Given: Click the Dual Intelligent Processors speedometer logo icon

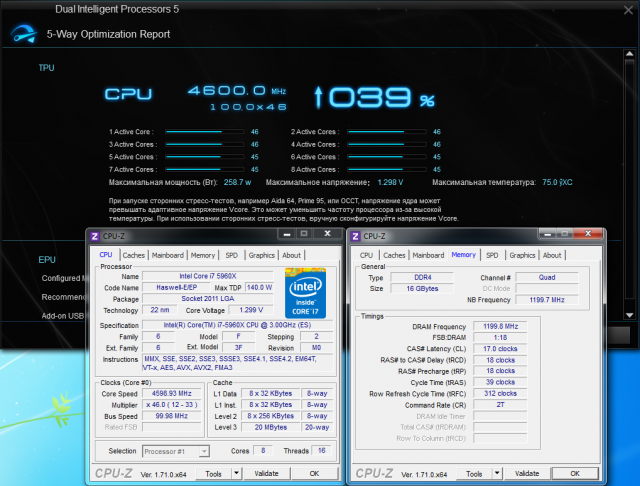Looking at the screenshot, I should tap(24, 34).
